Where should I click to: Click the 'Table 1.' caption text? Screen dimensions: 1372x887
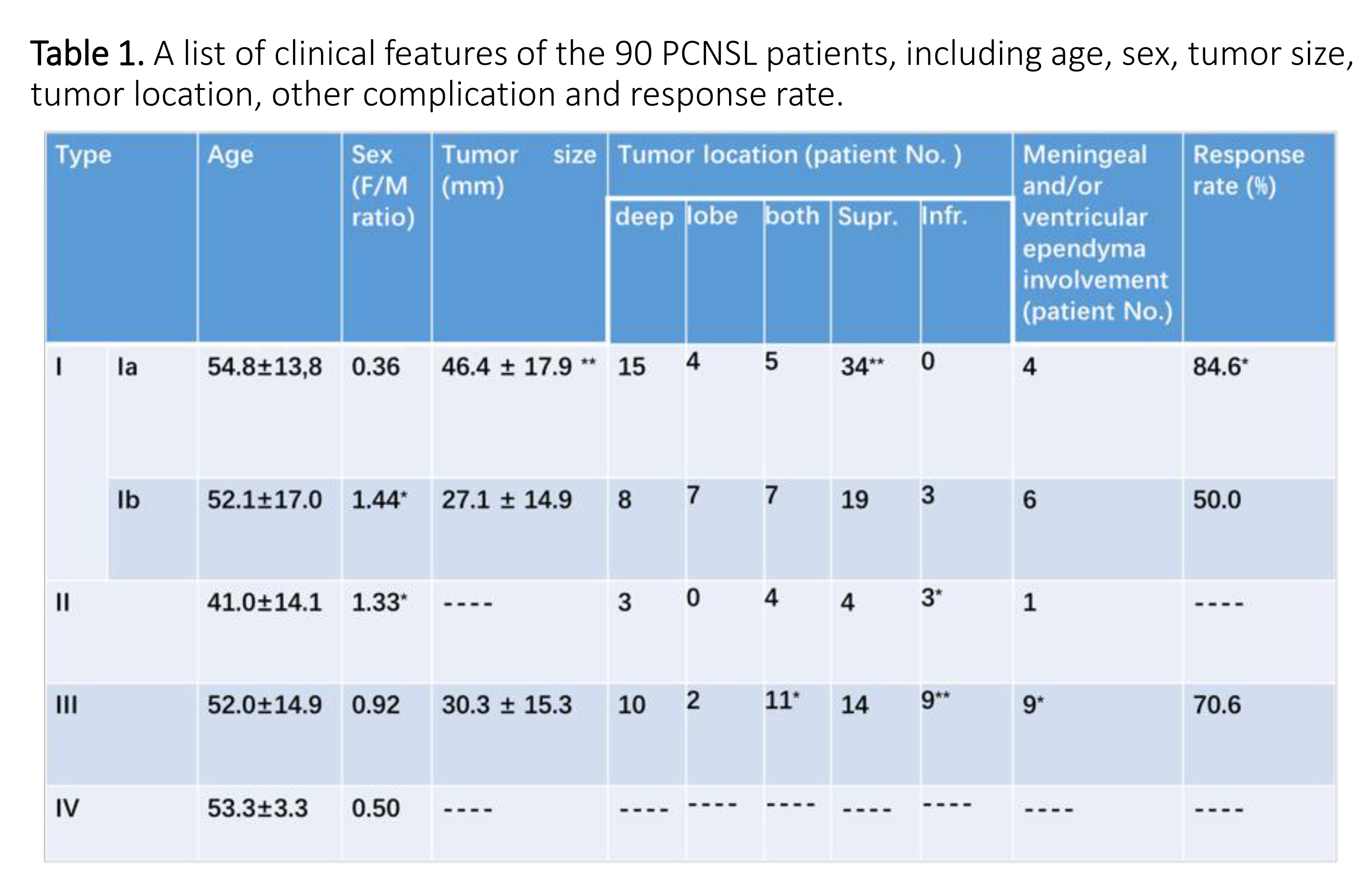click(86, 55)
